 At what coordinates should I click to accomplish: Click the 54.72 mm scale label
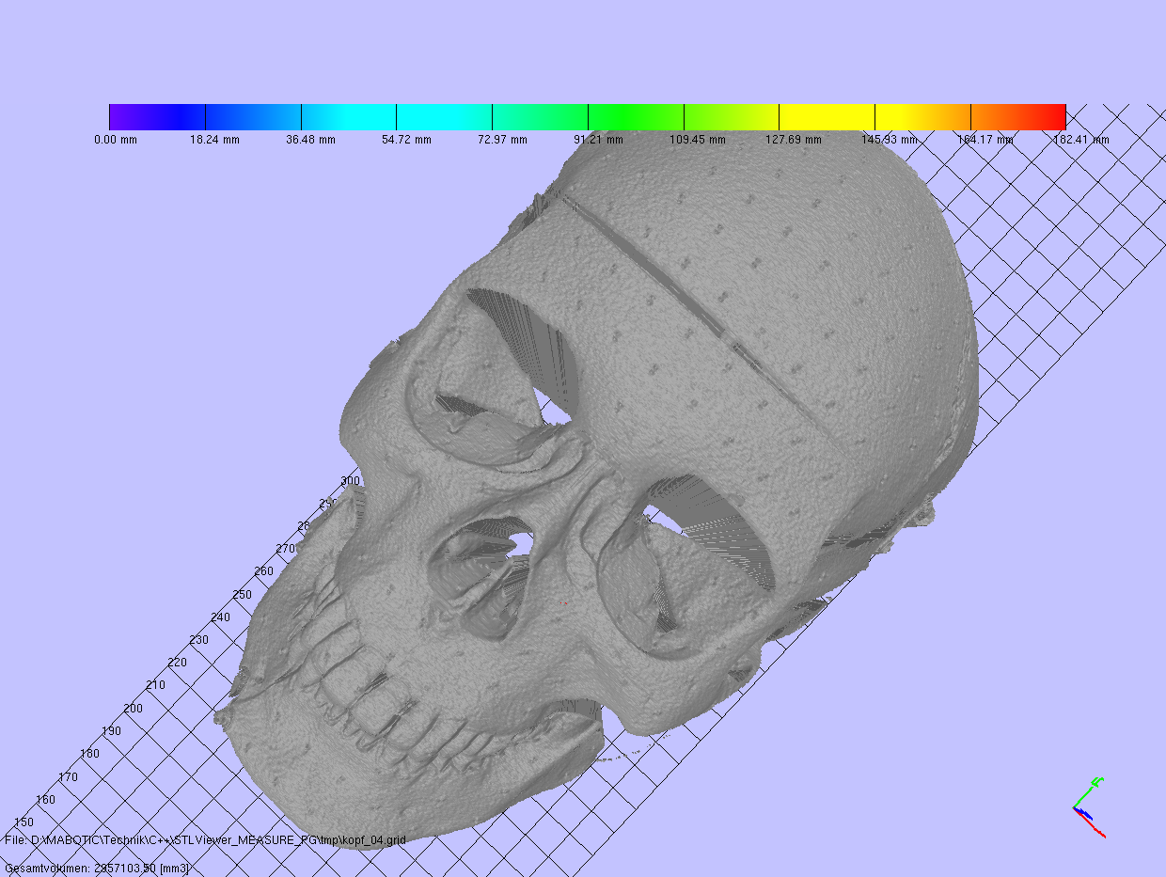406,140
